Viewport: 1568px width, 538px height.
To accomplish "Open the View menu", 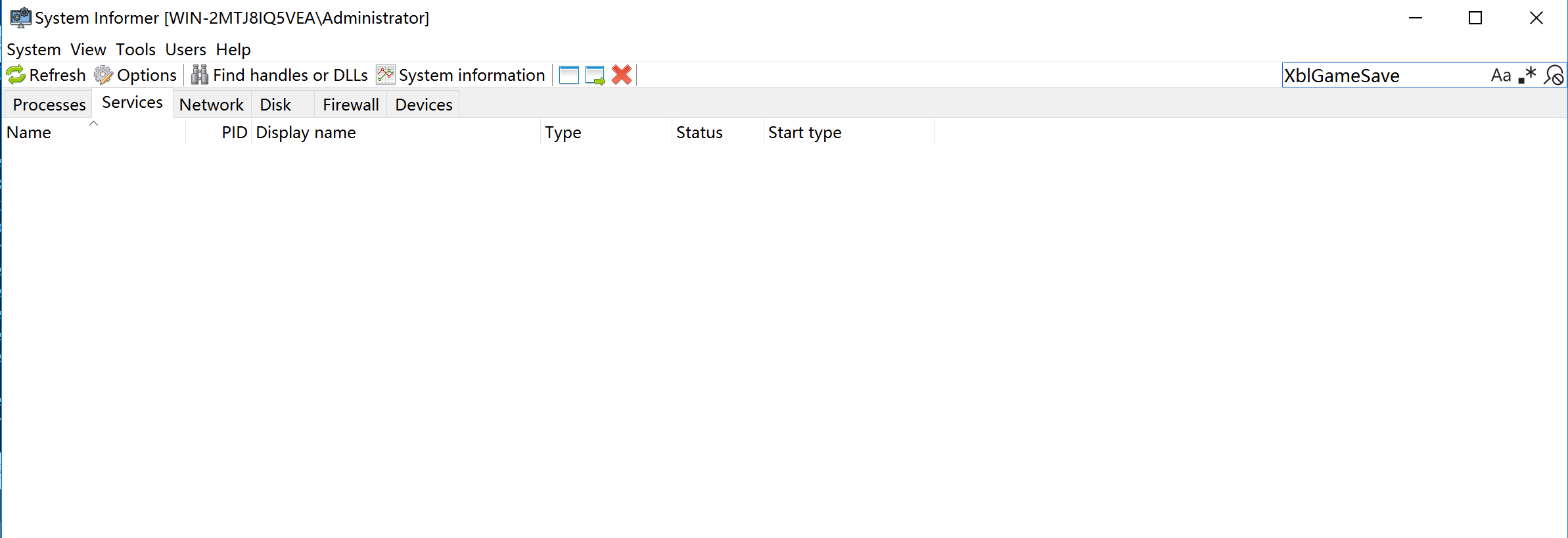I will 88,49.
